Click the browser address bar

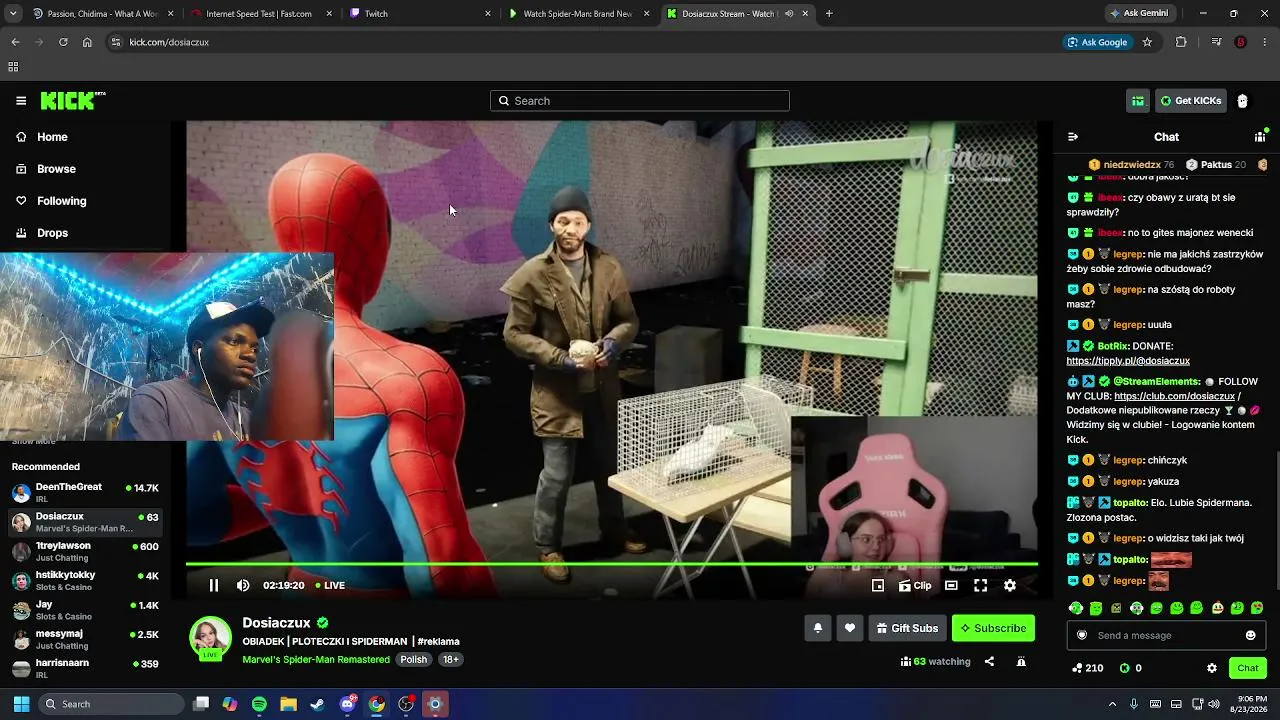(x=580, y=42)
